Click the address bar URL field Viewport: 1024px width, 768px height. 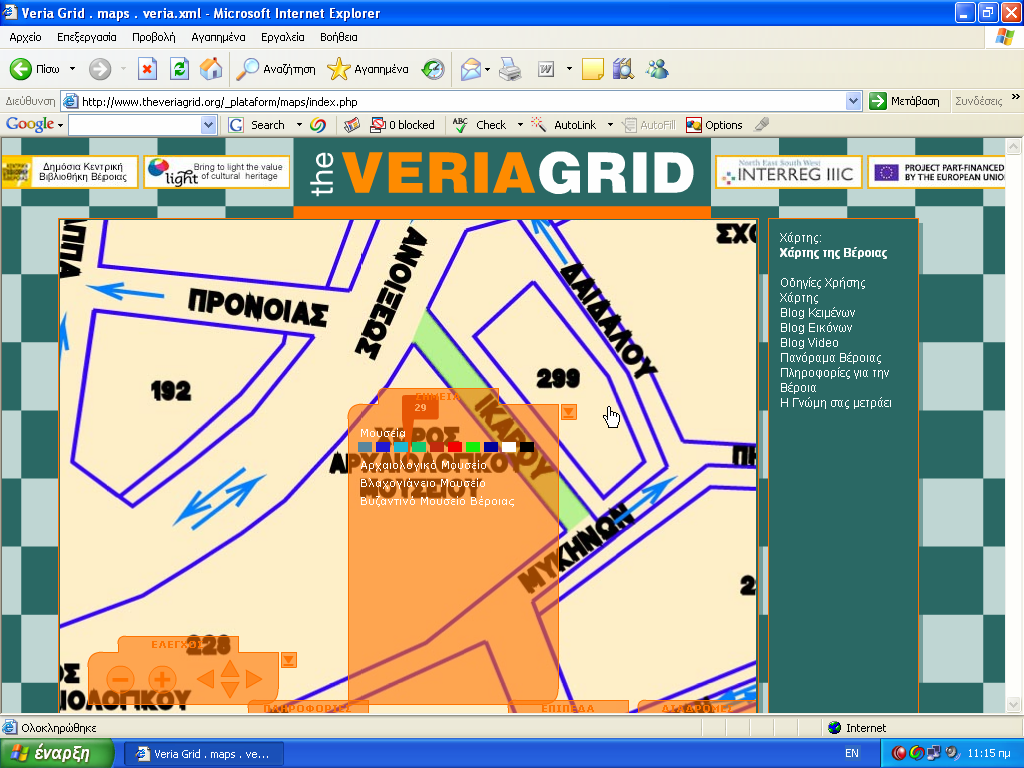pyautogui.click(x=455, y=101)
